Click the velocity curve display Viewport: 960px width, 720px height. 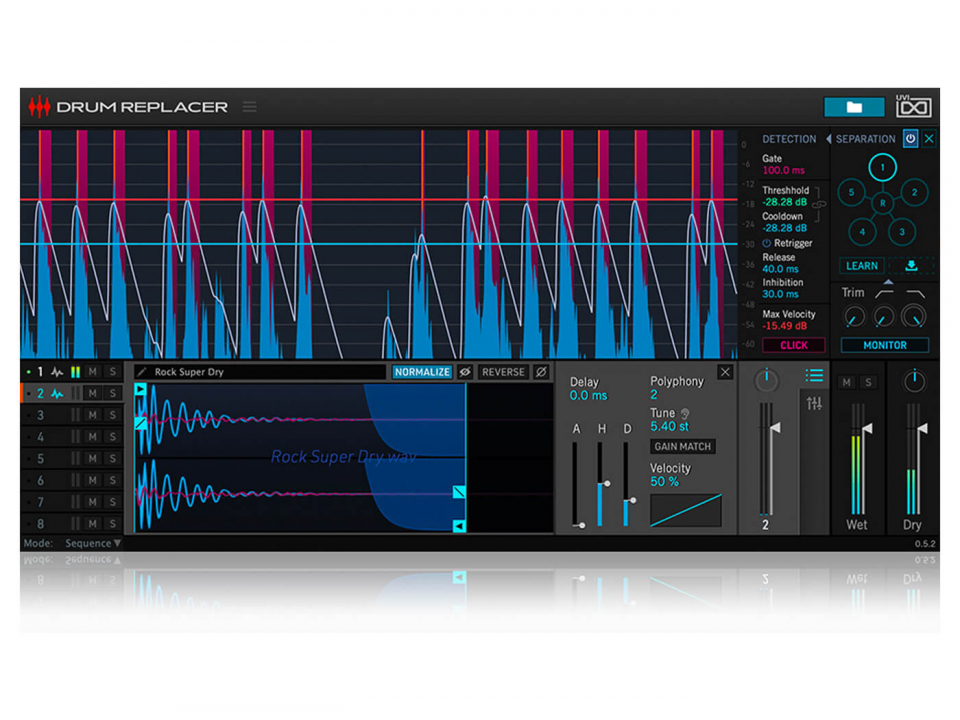[686, 510]
